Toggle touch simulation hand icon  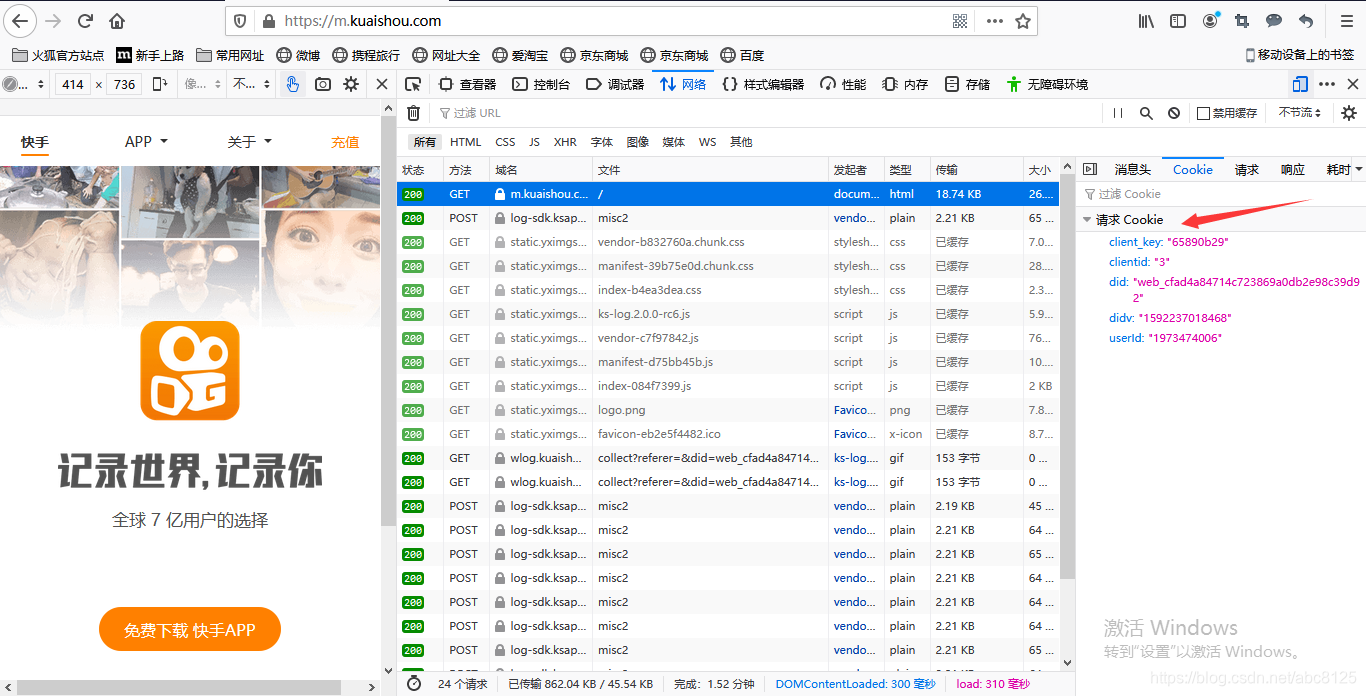(x=292, y=85)
